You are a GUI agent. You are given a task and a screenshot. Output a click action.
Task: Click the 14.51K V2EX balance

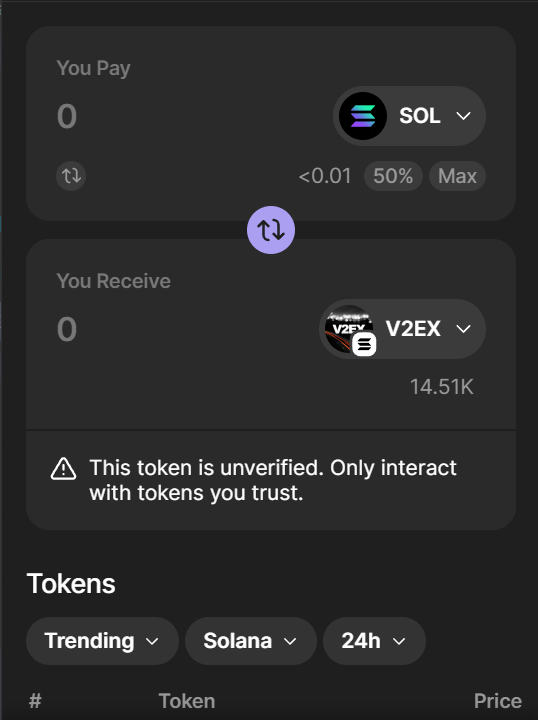[442, 387]
